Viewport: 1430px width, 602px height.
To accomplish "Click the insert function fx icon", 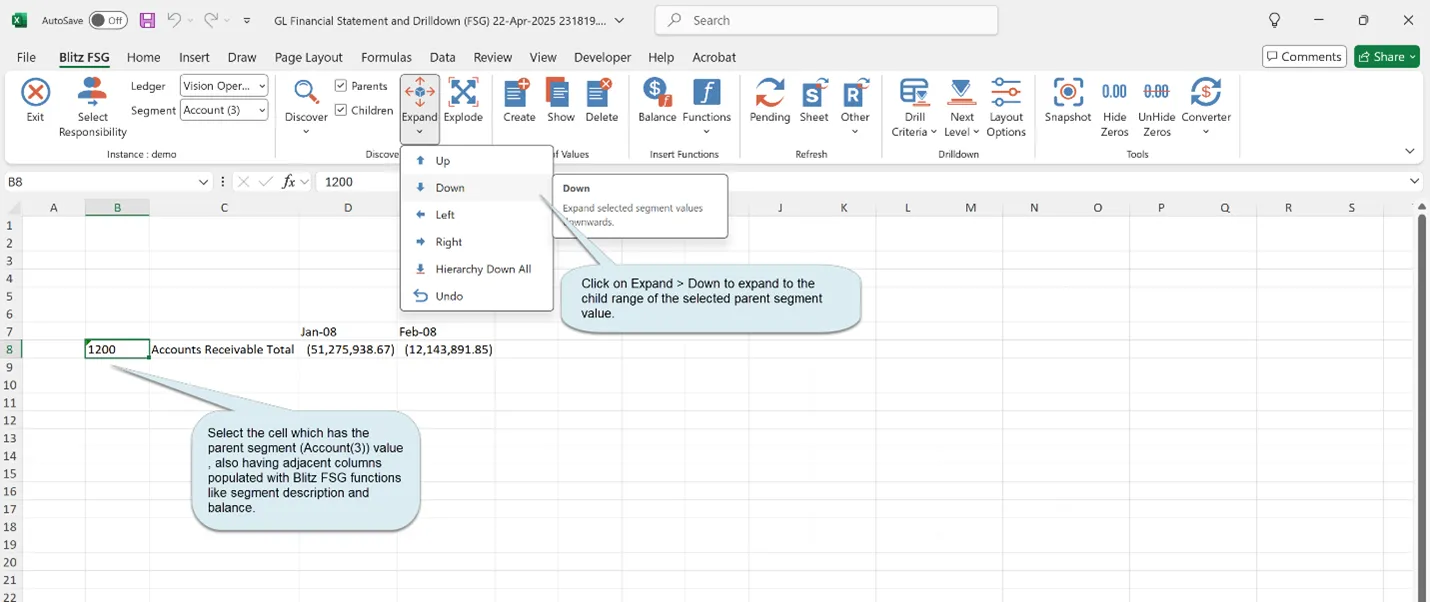I will (x=289, y=182).
